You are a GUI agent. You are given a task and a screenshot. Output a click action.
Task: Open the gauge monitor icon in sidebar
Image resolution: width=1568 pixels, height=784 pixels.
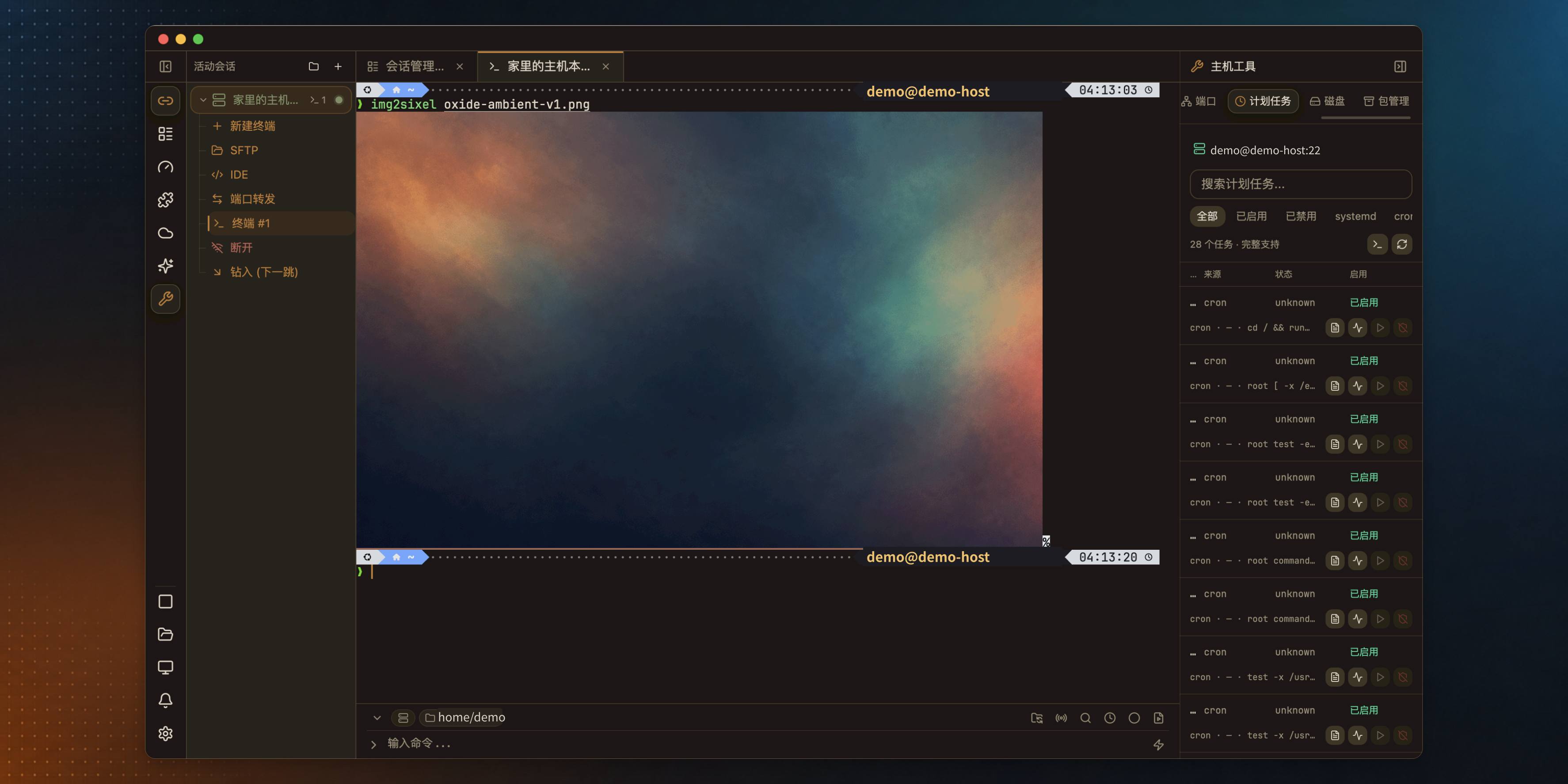[x=166, y=167]
